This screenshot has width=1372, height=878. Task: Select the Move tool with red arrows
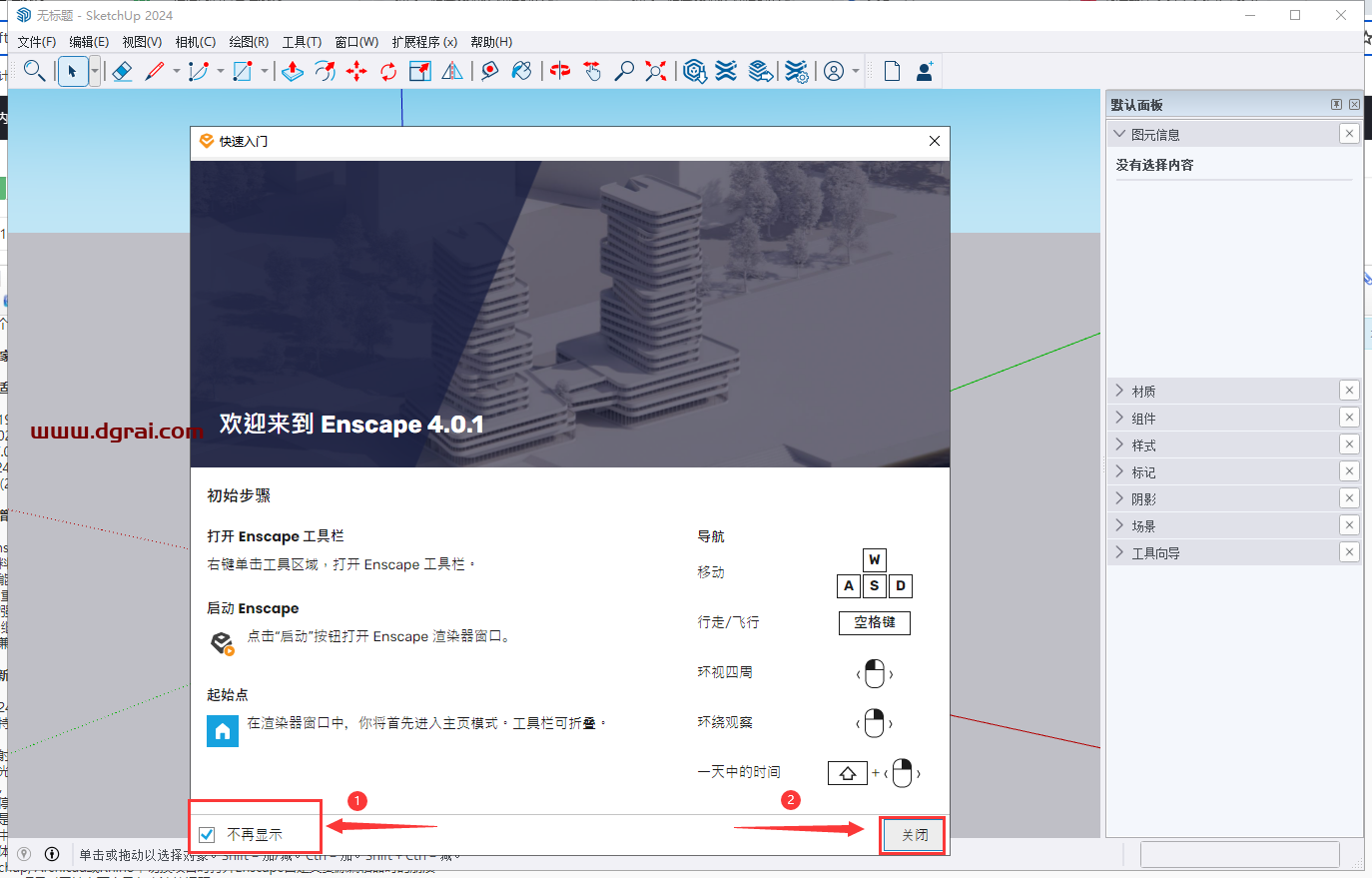pos(356,71)
